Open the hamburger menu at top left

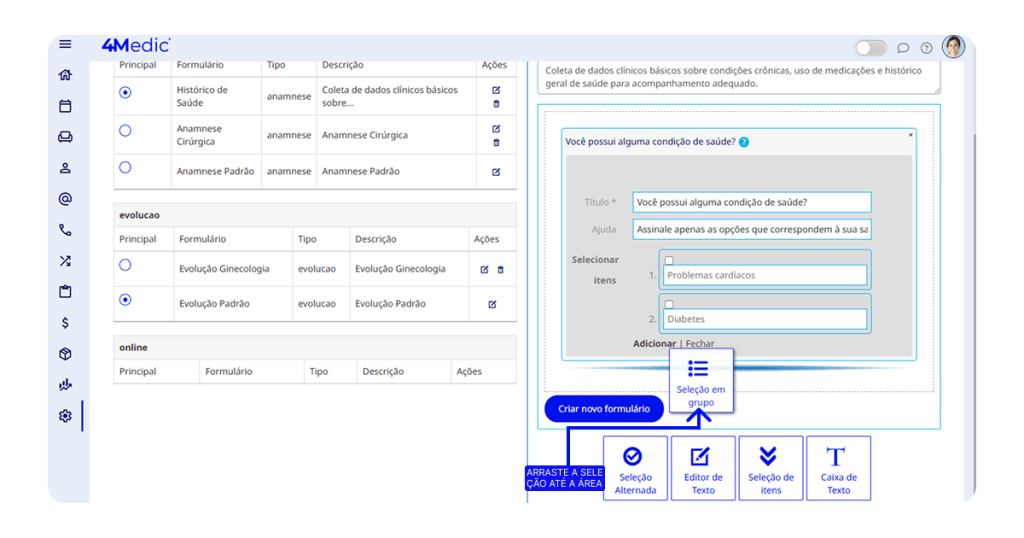point(65,44)
